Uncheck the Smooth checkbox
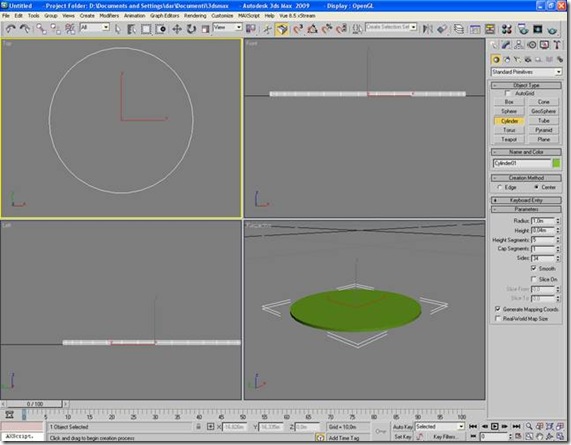571x445 pixels. tap(534, 268)
